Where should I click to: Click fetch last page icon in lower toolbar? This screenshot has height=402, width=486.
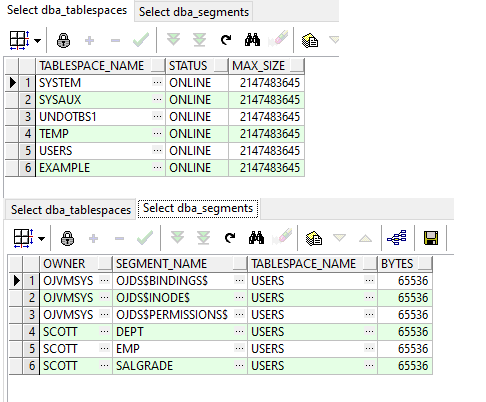203,238
